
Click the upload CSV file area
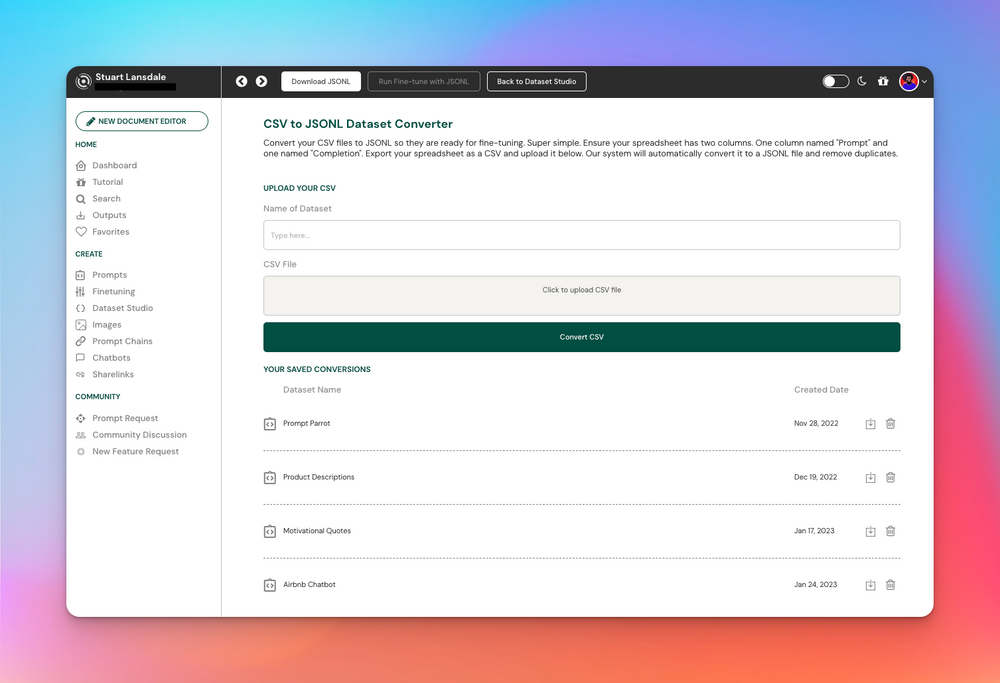tap(582, 296)
